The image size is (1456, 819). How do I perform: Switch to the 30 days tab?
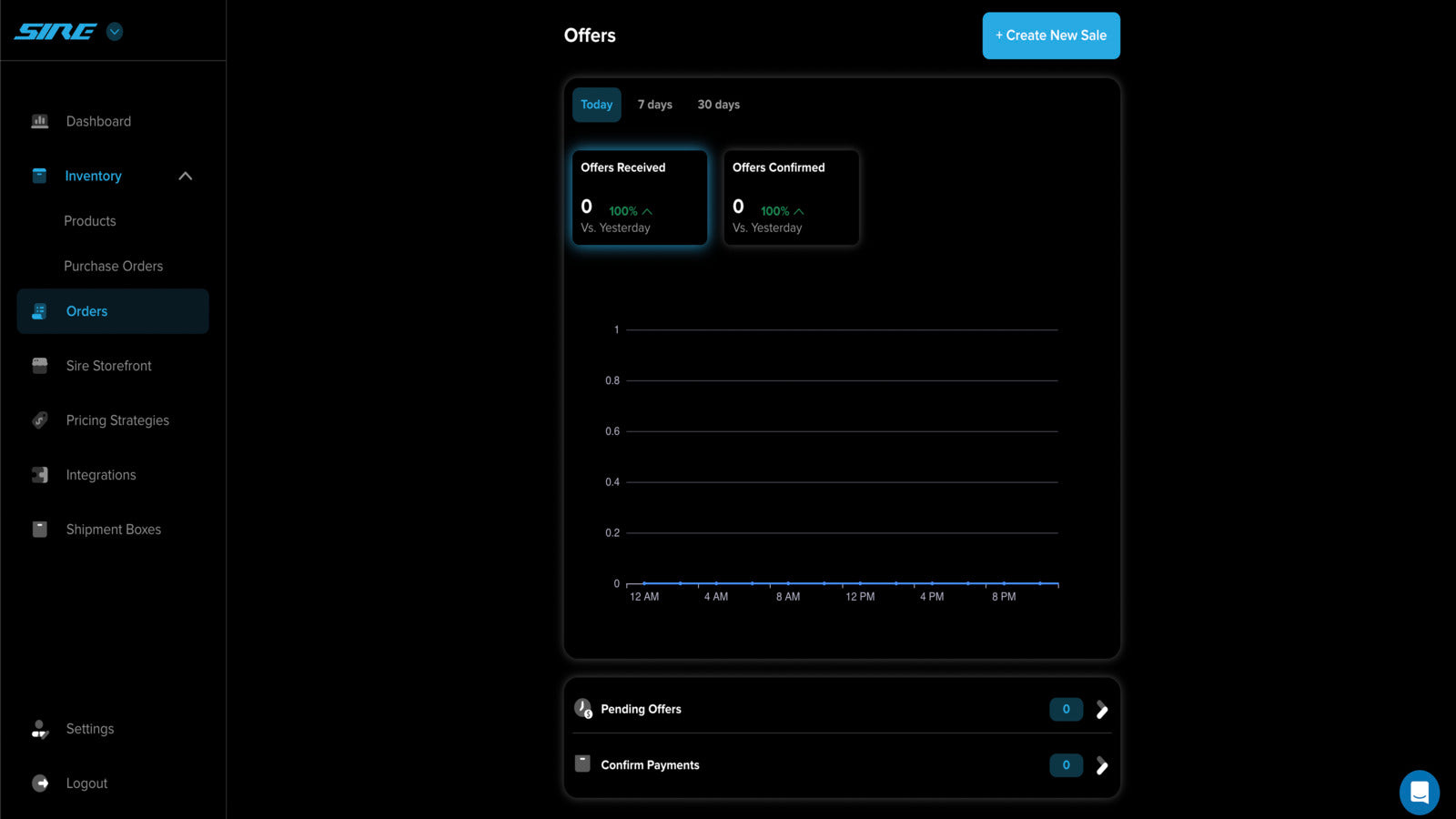click(x=719, y=105)
